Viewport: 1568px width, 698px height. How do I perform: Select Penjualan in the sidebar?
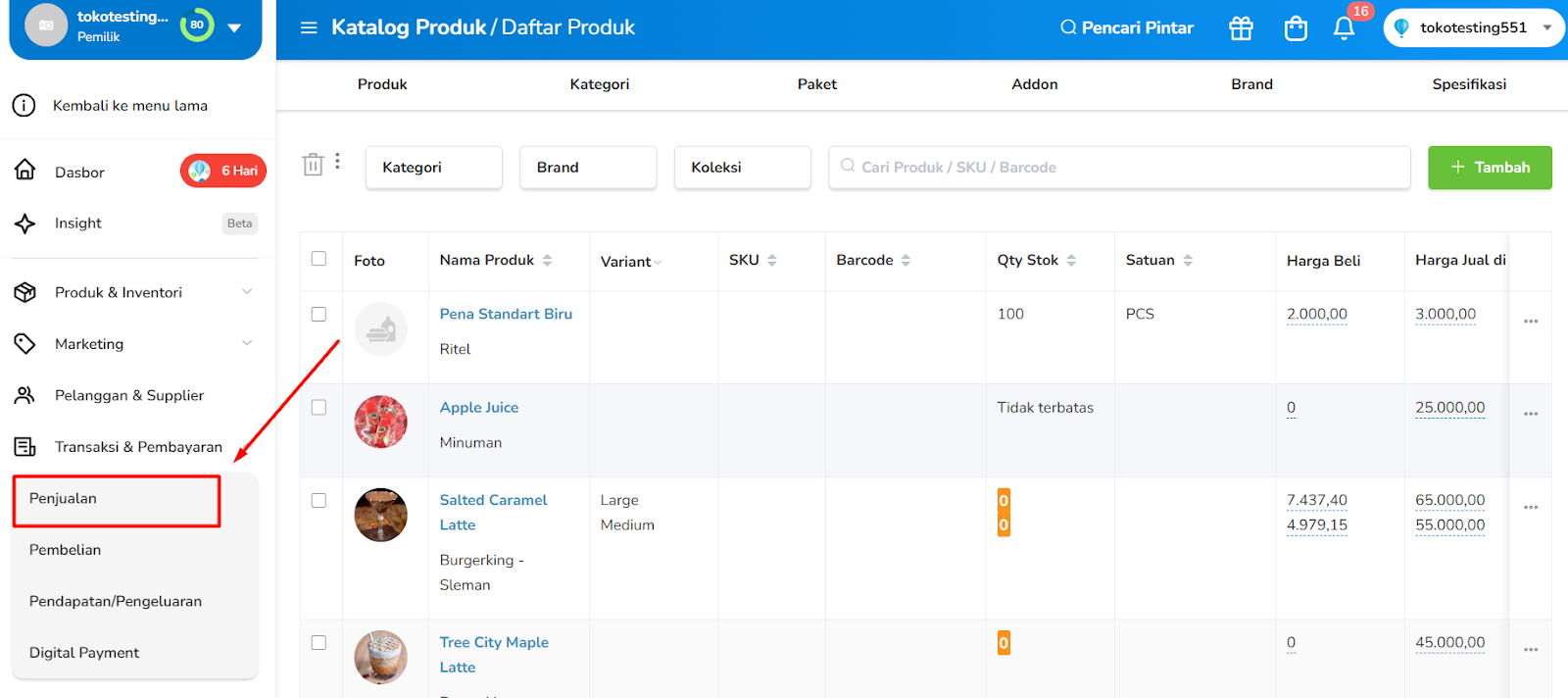(116, 500)
